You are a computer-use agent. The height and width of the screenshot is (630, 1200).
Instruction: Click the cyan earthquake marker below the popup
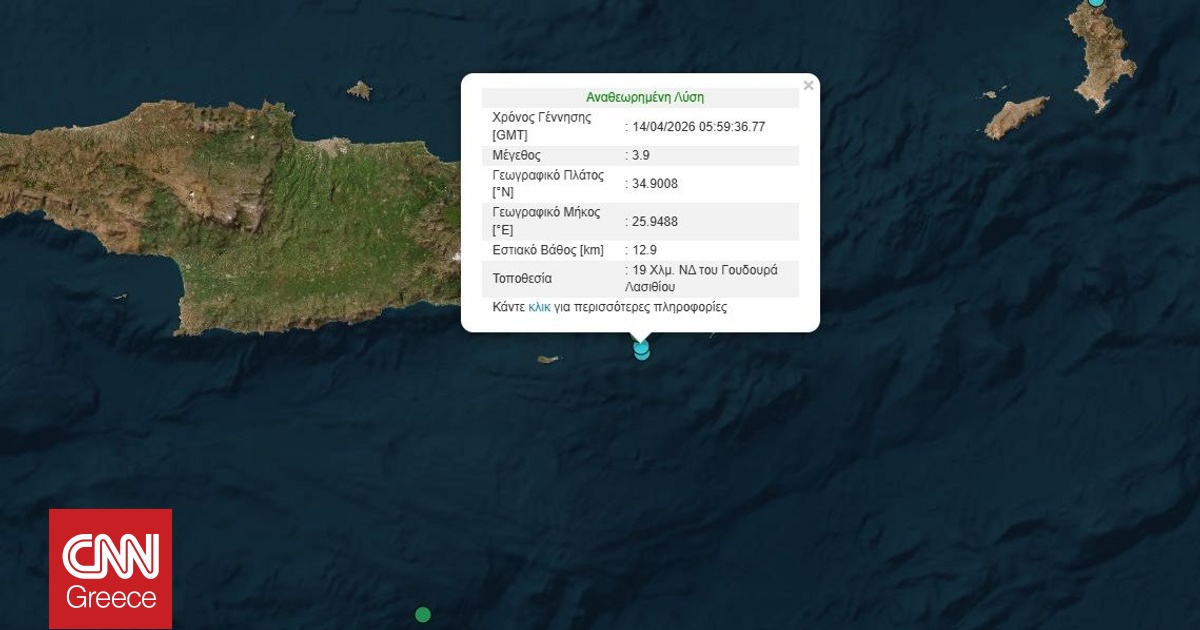pos(641,348)
